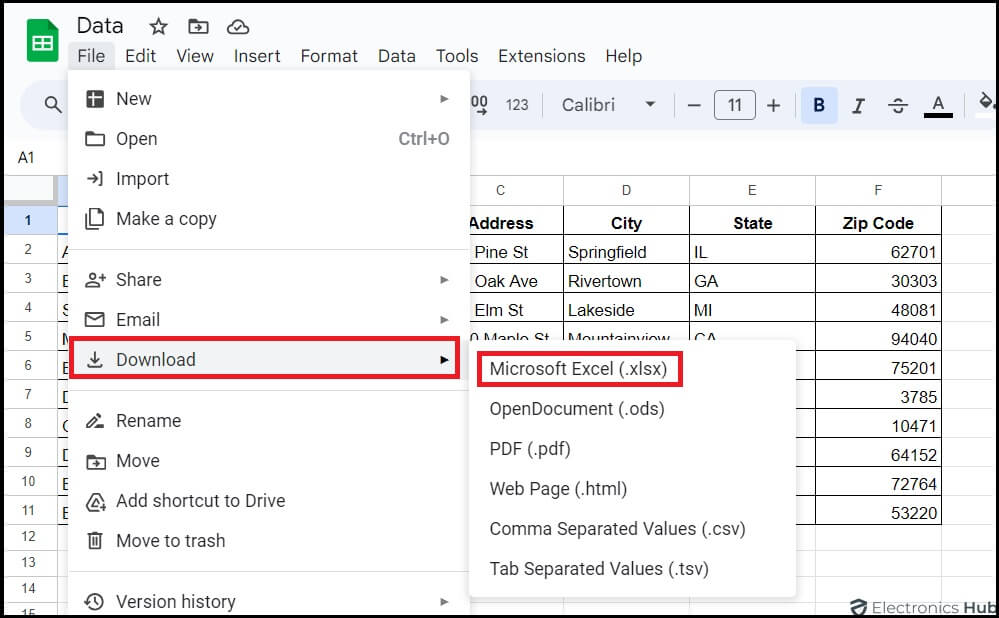999x618 pixels.
Task: Increase font size with plus button
Action: (x=773, y=105)
